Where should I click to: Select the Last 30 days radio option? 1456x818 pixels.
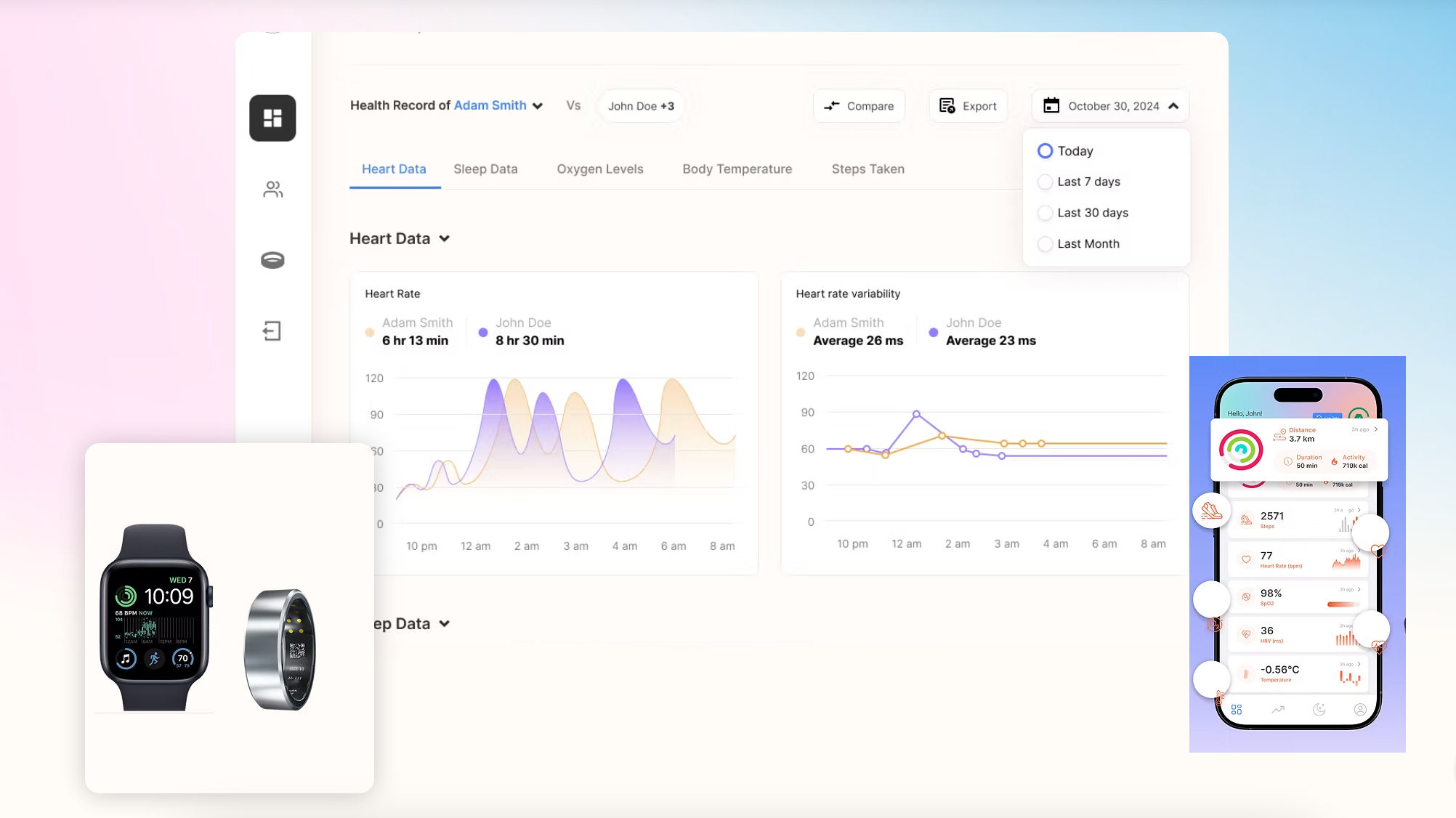1045,213
